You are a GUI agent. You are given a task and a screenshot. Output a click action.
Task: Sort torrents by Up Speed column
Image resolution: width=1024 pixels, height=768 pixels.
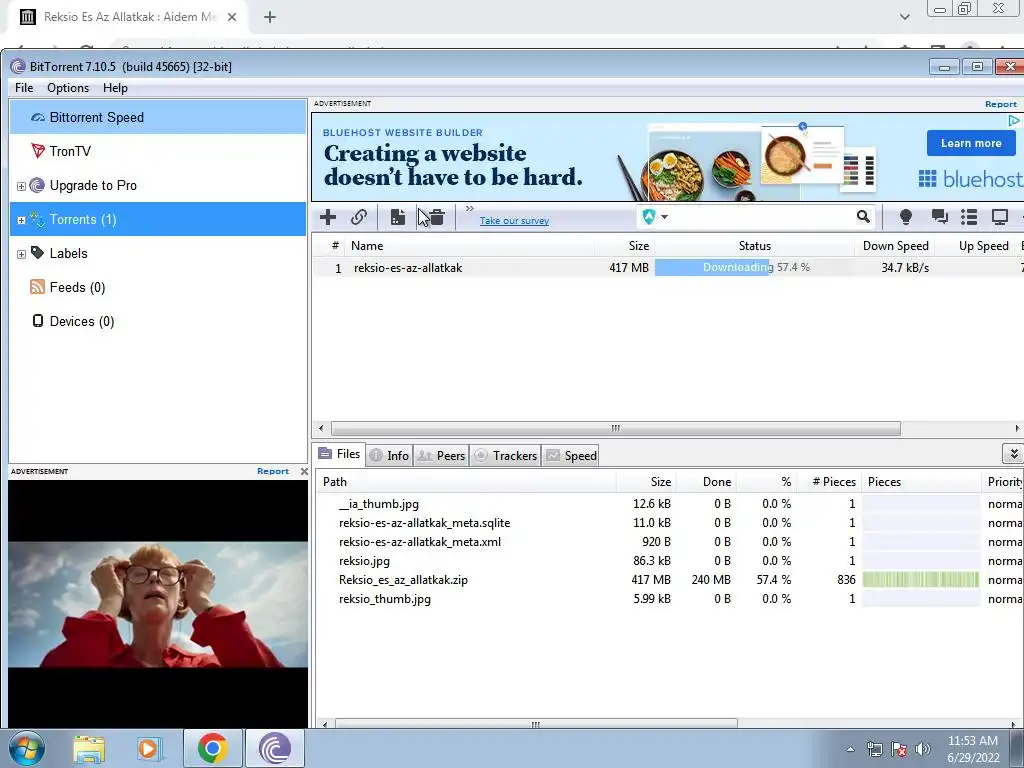pyautogui.click(x=976, y=246)
